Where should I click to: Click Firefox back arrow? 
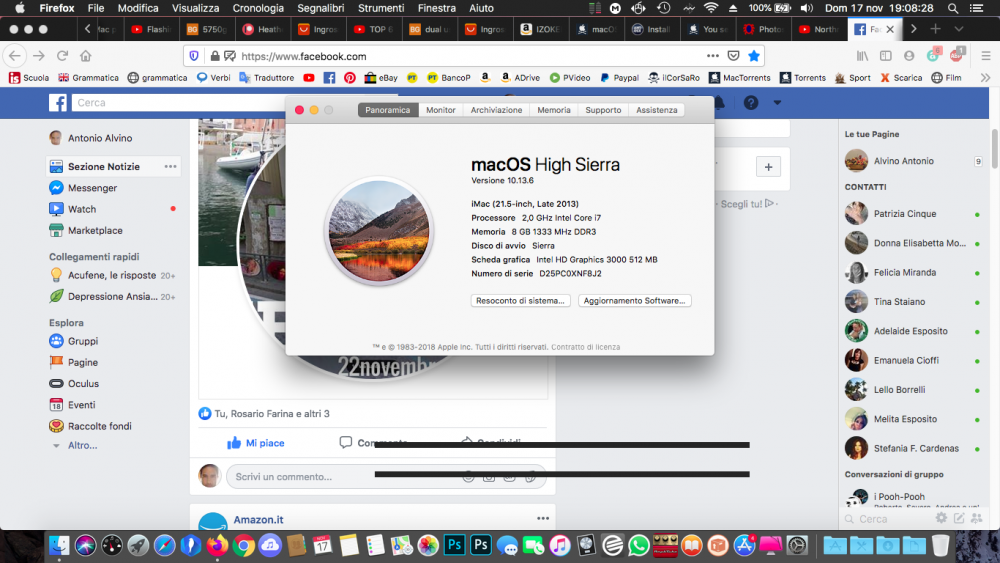point(15,56)
